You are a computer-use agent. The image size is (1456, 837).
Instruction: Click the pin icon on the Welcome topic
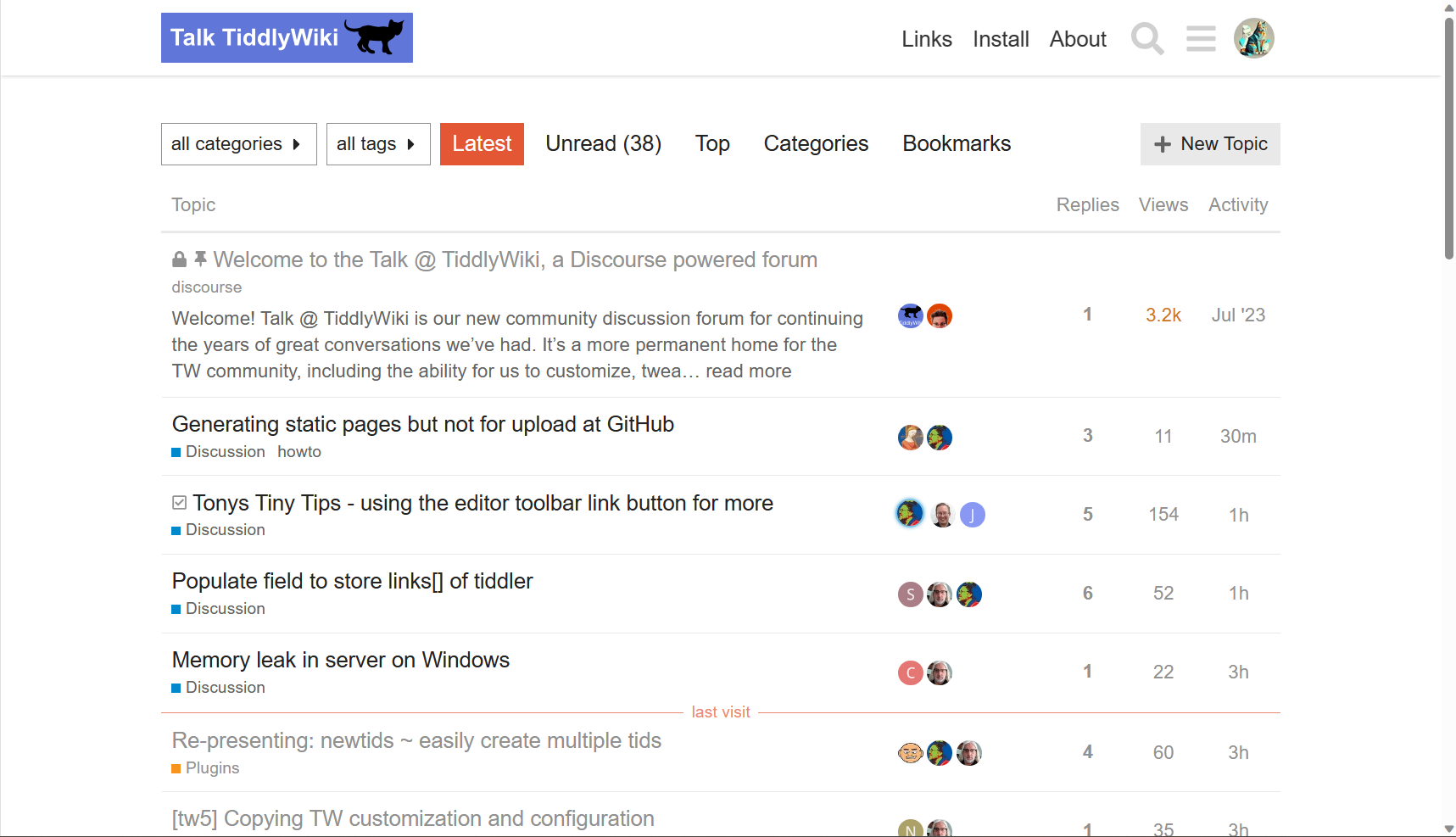[200, 259]
